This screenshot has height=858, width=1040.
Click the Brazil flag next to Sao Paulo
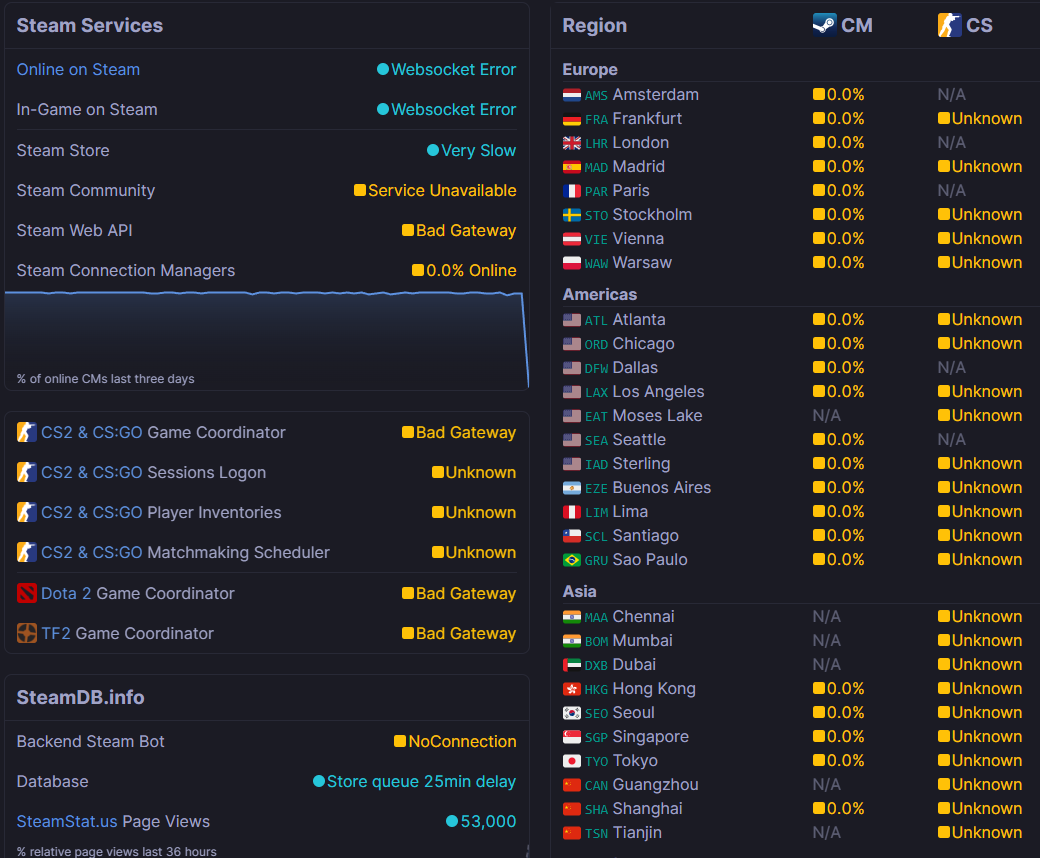coord(572,560)
